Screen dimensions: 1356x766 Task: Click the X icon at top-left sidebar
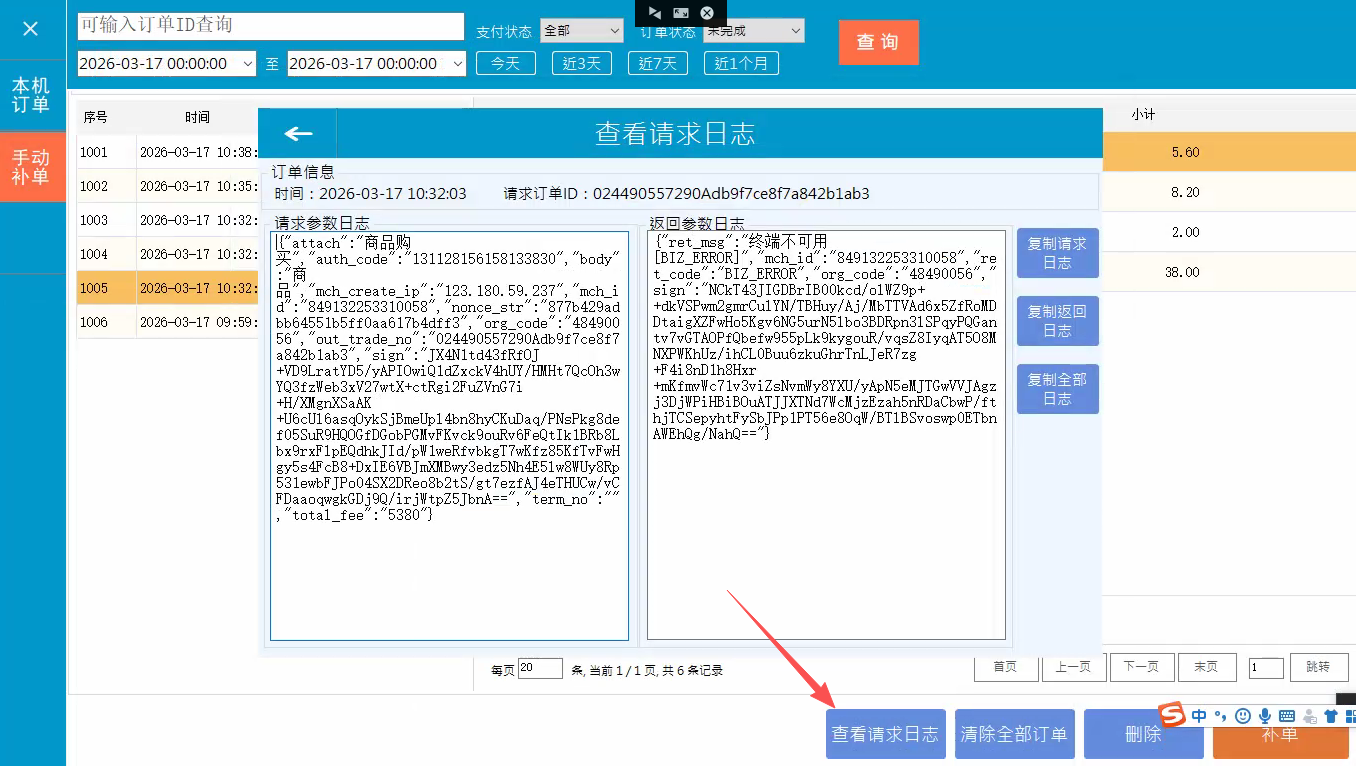(30, 29)
